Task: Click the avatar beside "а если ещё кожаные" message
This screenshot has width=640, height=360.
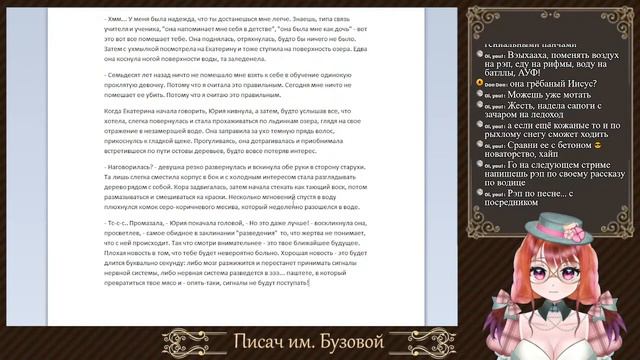Action: coord(480,124)
